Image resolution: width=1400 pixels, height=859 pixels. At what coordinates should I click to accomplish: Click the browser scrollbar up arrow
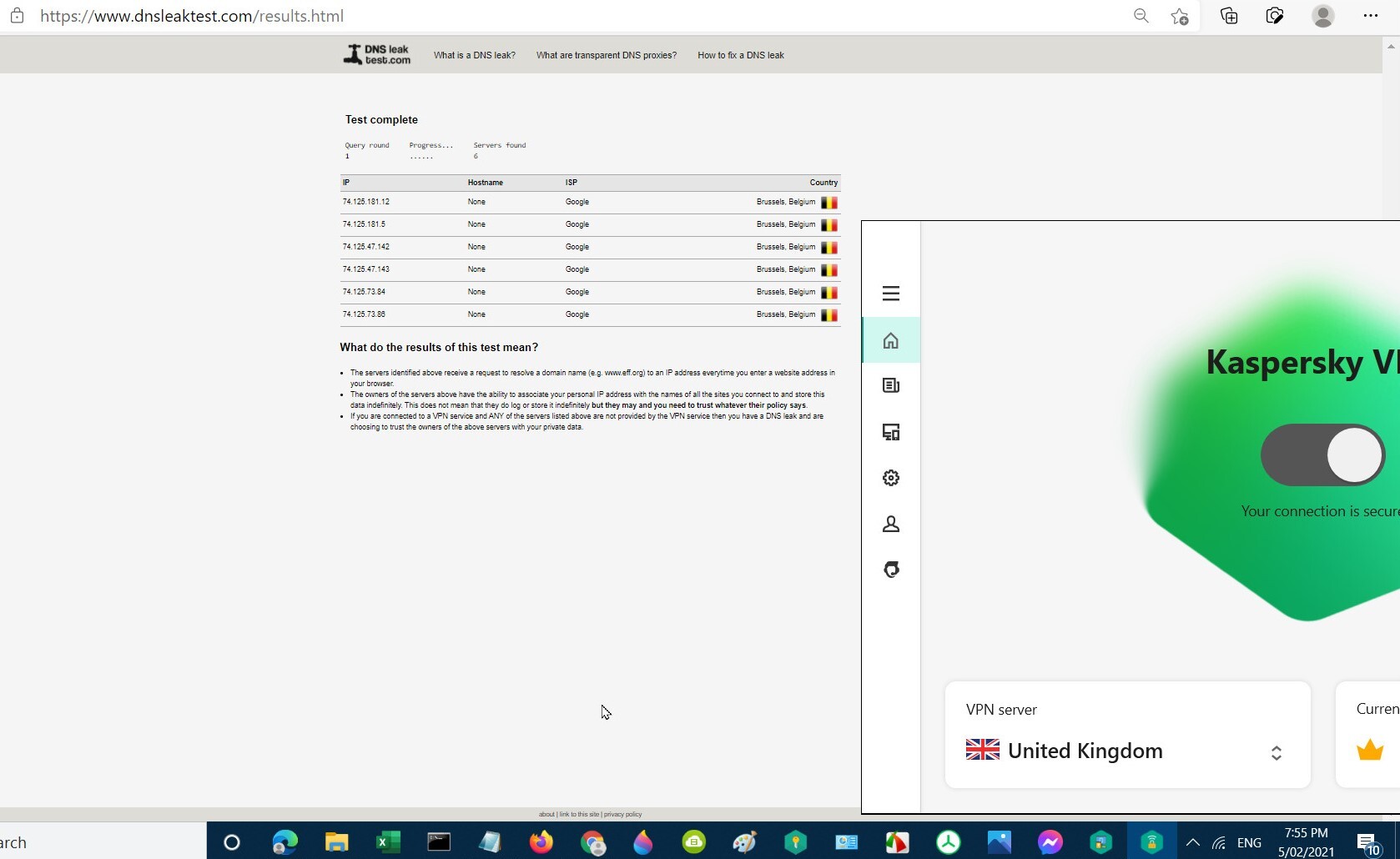(x=1391, y=46)
